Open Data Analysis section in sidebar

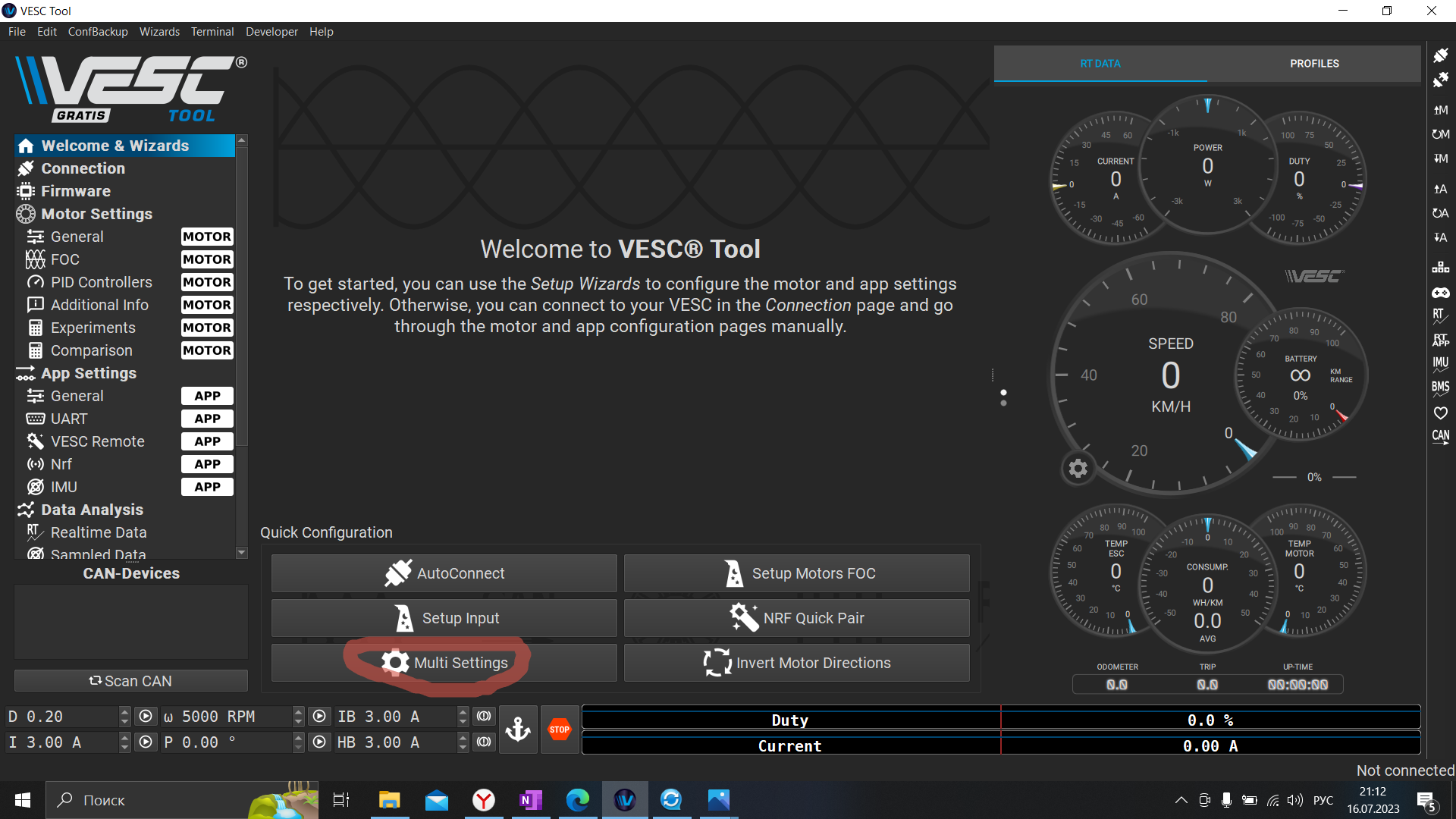pyautogui.click(x=125, y=510)
